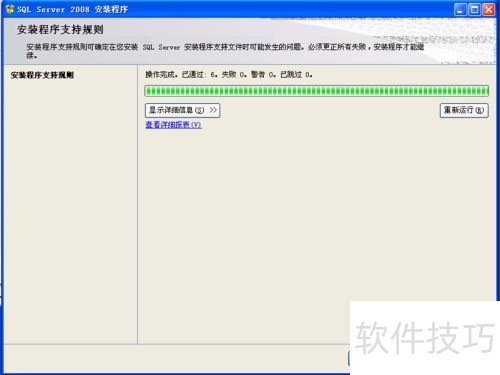
Task: Re-run checks with the 重新运行(R) button
Action: [464, 110]
